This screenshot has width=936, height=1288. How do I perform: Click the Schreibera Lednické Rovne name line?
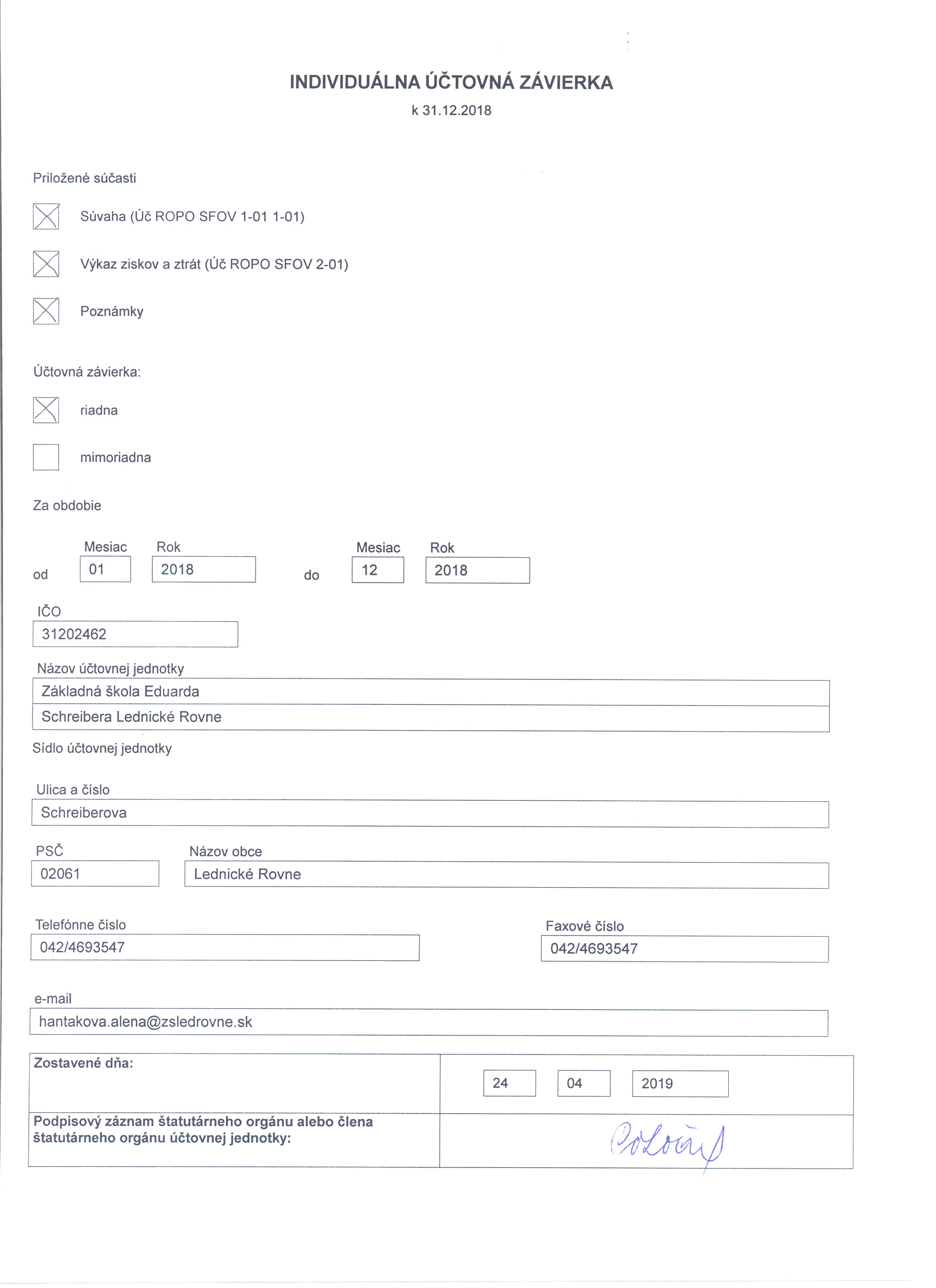point(430,718)
